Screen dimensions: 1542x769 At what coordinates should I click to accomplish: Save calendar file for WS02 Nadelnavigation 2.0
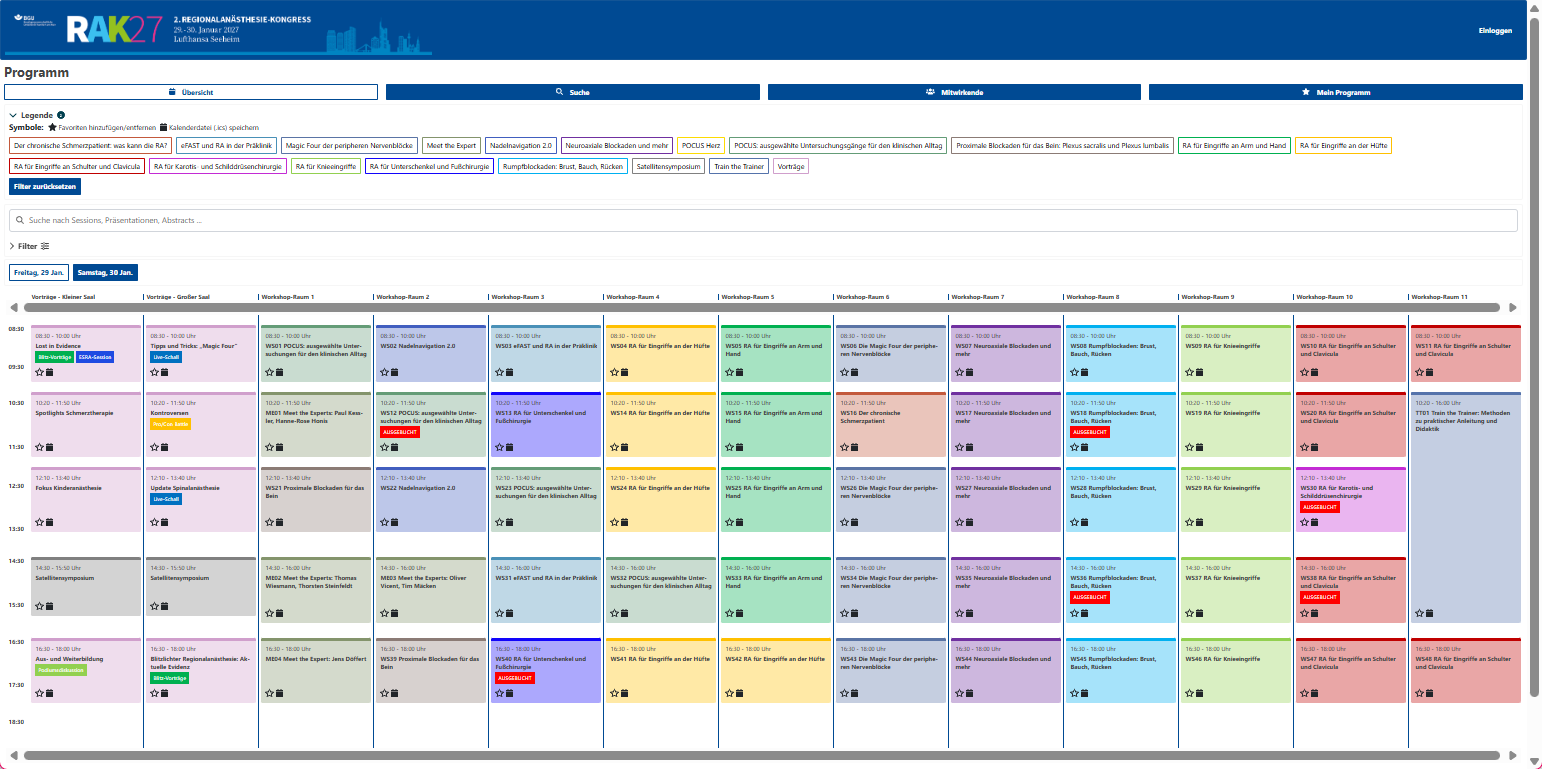point(395,372)
